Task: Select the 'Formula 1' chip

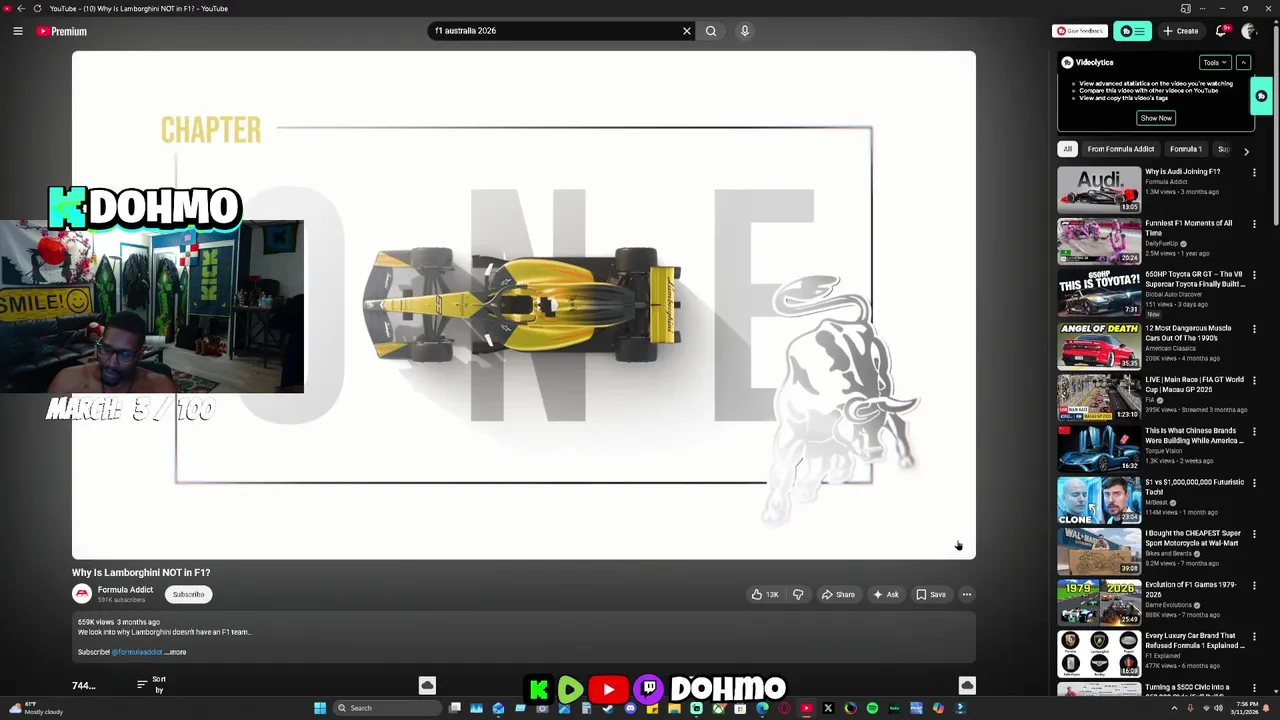Action: tap(1186, 149)
